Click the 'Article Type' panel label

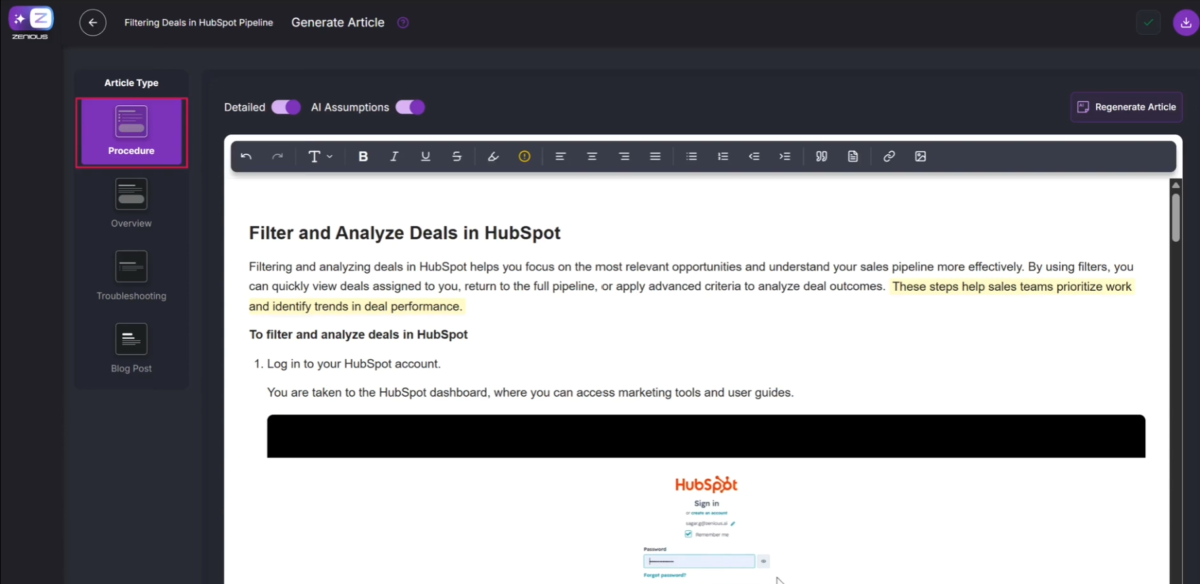(x=131, y=83)
